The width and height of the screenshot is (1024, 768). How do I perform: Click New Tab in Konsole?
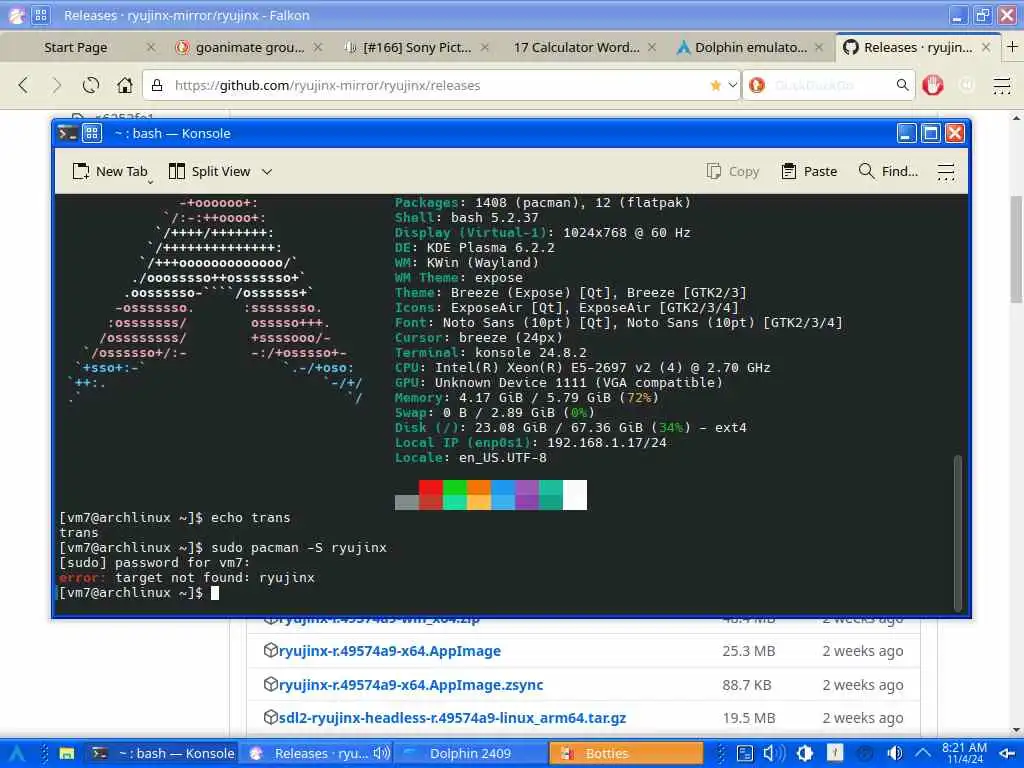point(110,171)
